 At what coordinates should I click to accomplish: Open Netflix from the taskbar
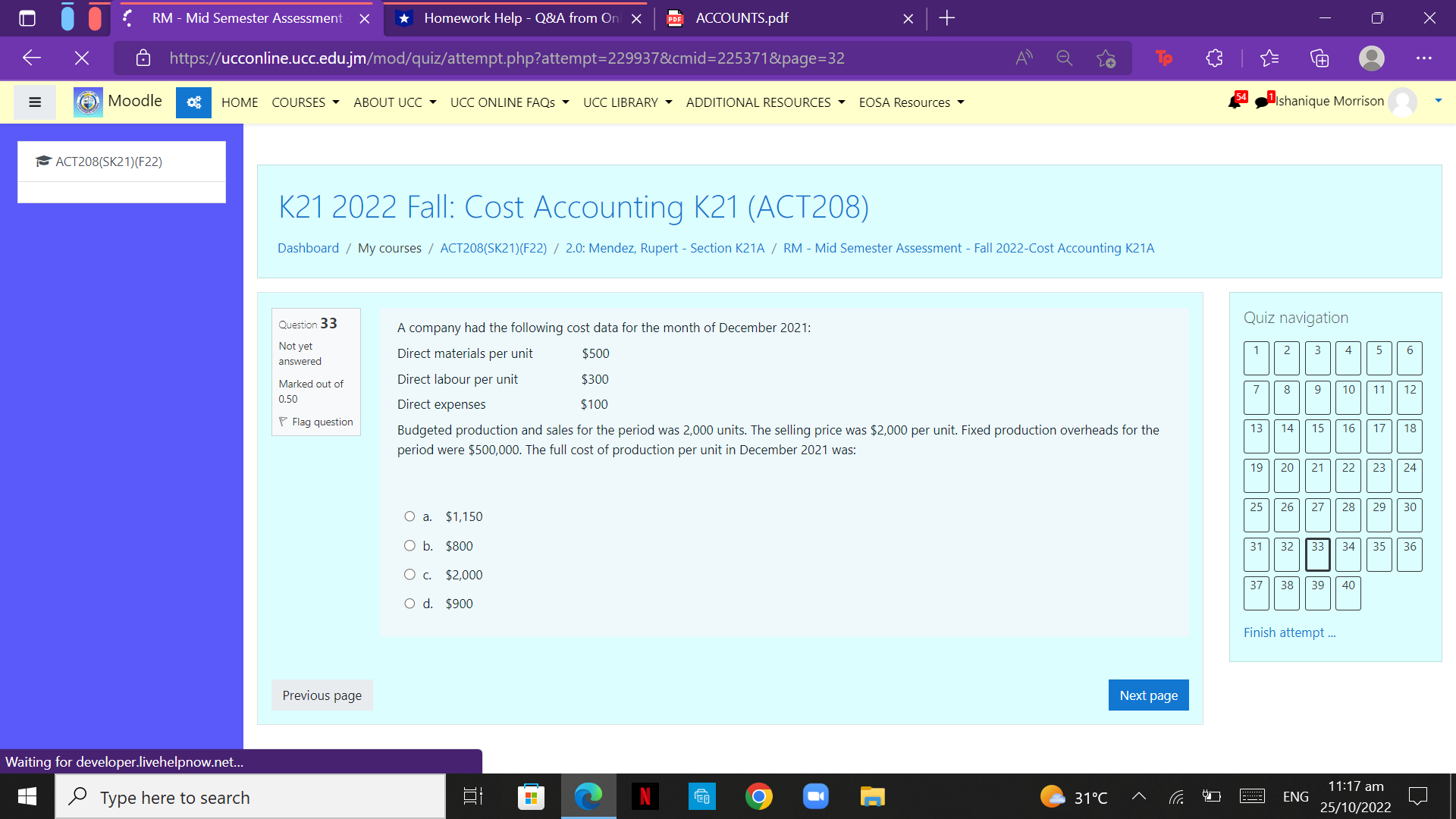645,796
